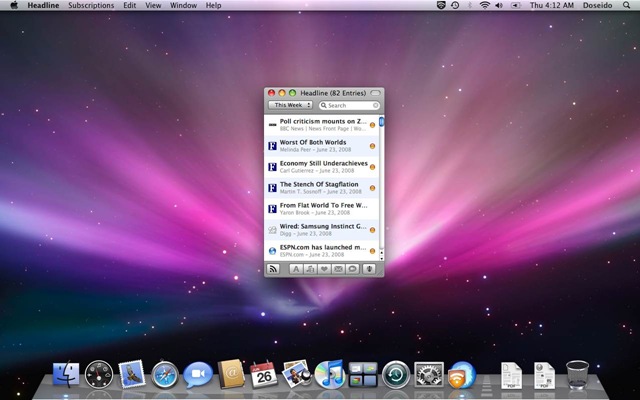640x400 pixels.
Task: Click the heart favorites icon in toolbar
Action: pos(325,268)
